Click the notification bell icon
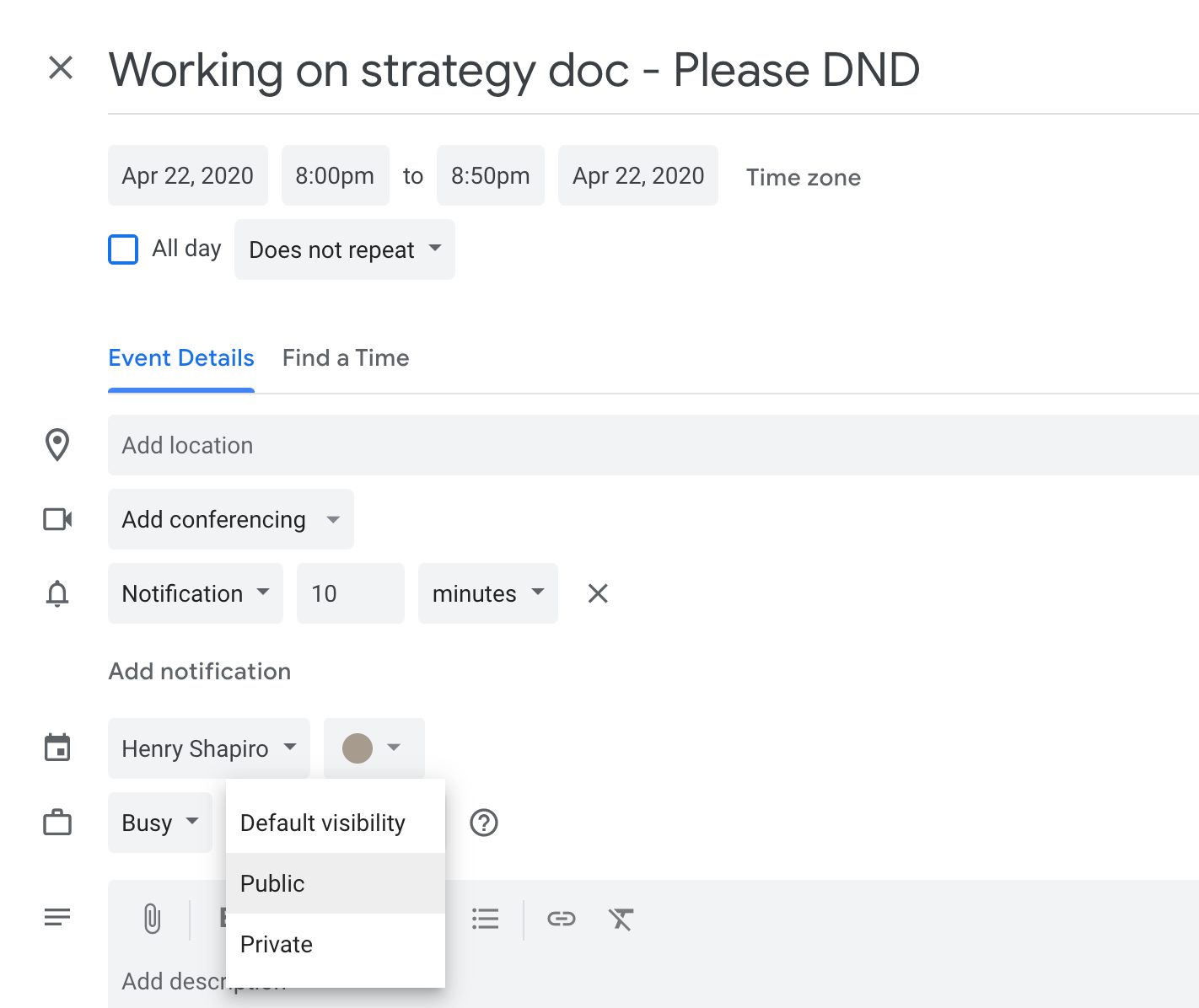The width and height of the screenshot is (1199, 1008). click(56, 593)
